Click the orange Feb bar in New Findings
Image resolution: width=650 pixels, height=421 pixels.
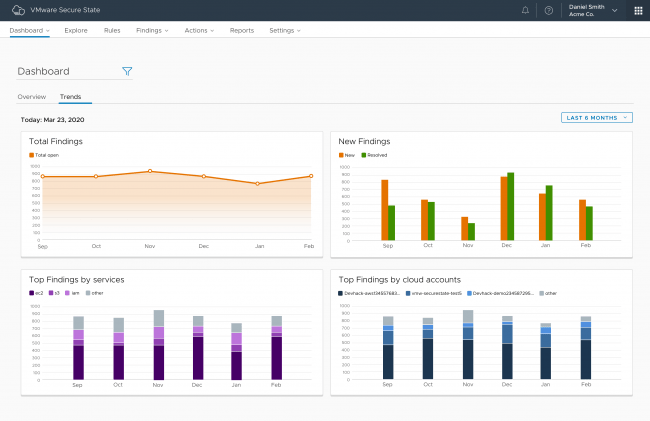click(x=582, y=220)
